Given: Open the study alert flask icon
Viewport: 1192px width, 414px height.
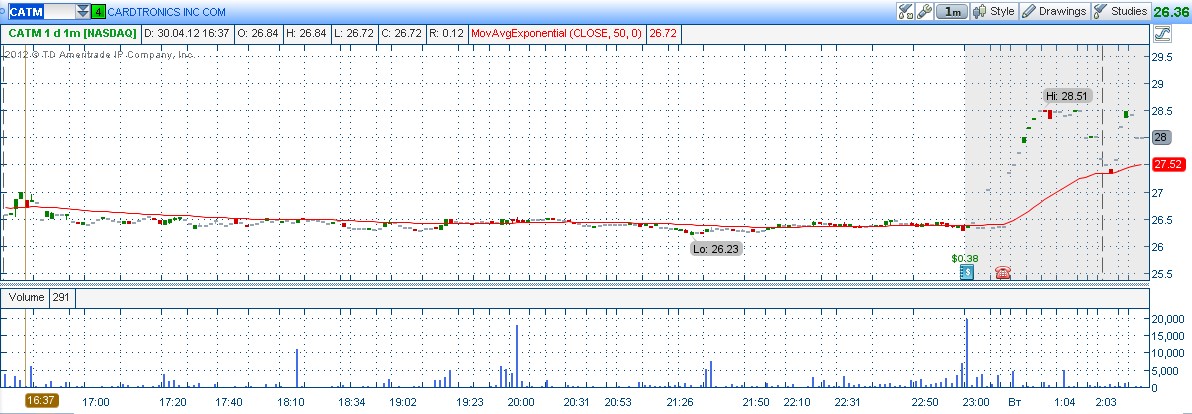Looking at the screenshot, I should 905,11.
